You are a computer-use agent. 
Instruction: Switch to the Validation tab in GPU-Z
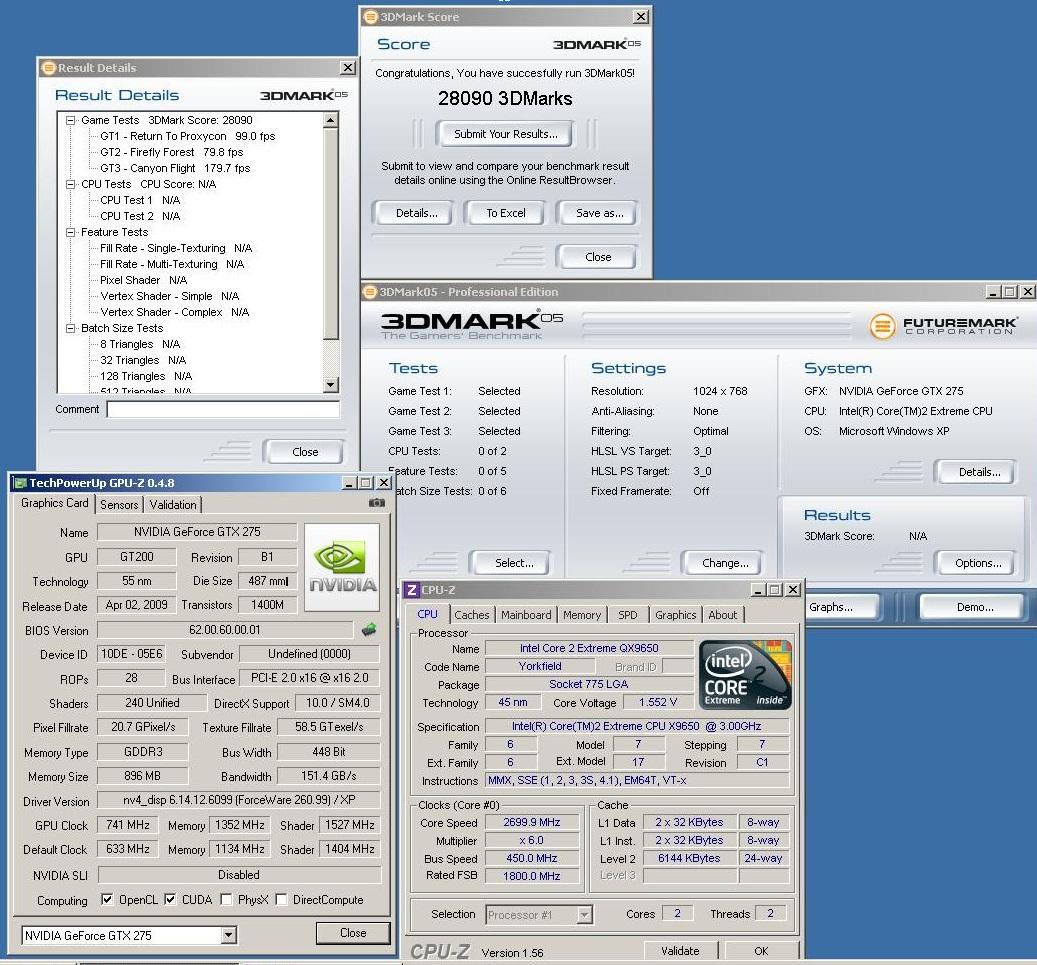tap(173, 505)
